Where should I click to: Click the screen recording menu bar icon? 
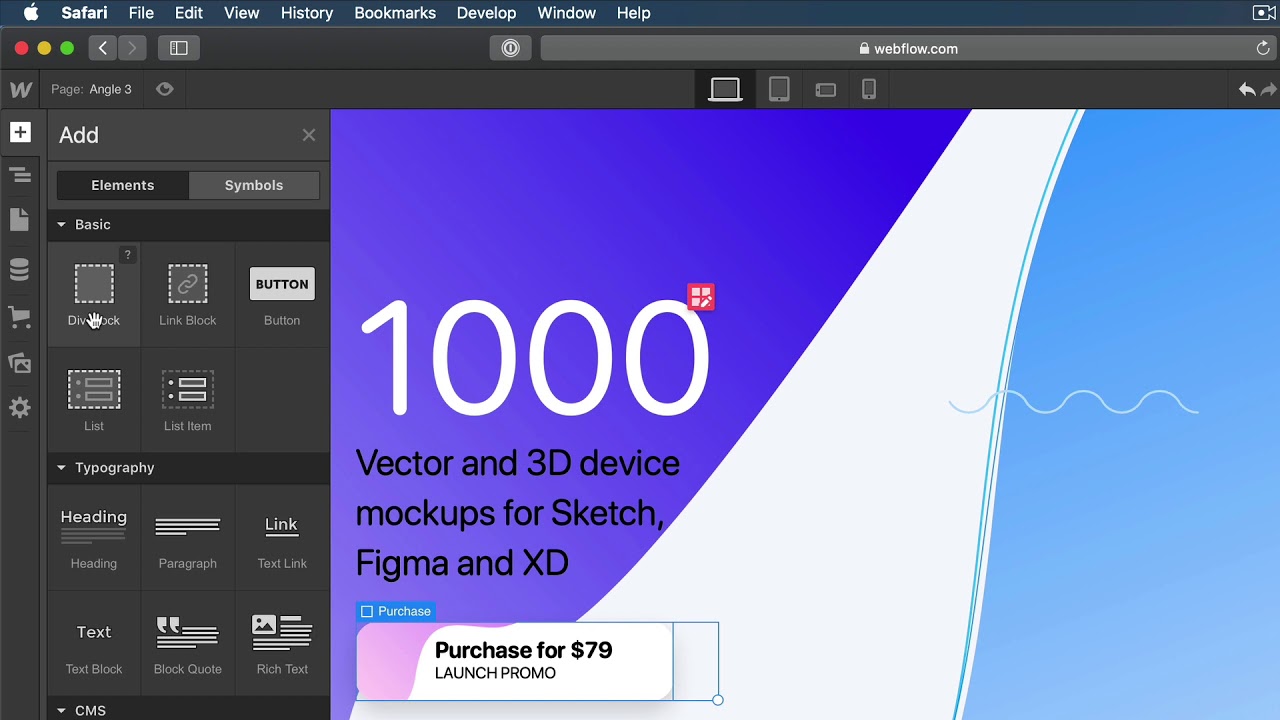[x=1264, y=13]
